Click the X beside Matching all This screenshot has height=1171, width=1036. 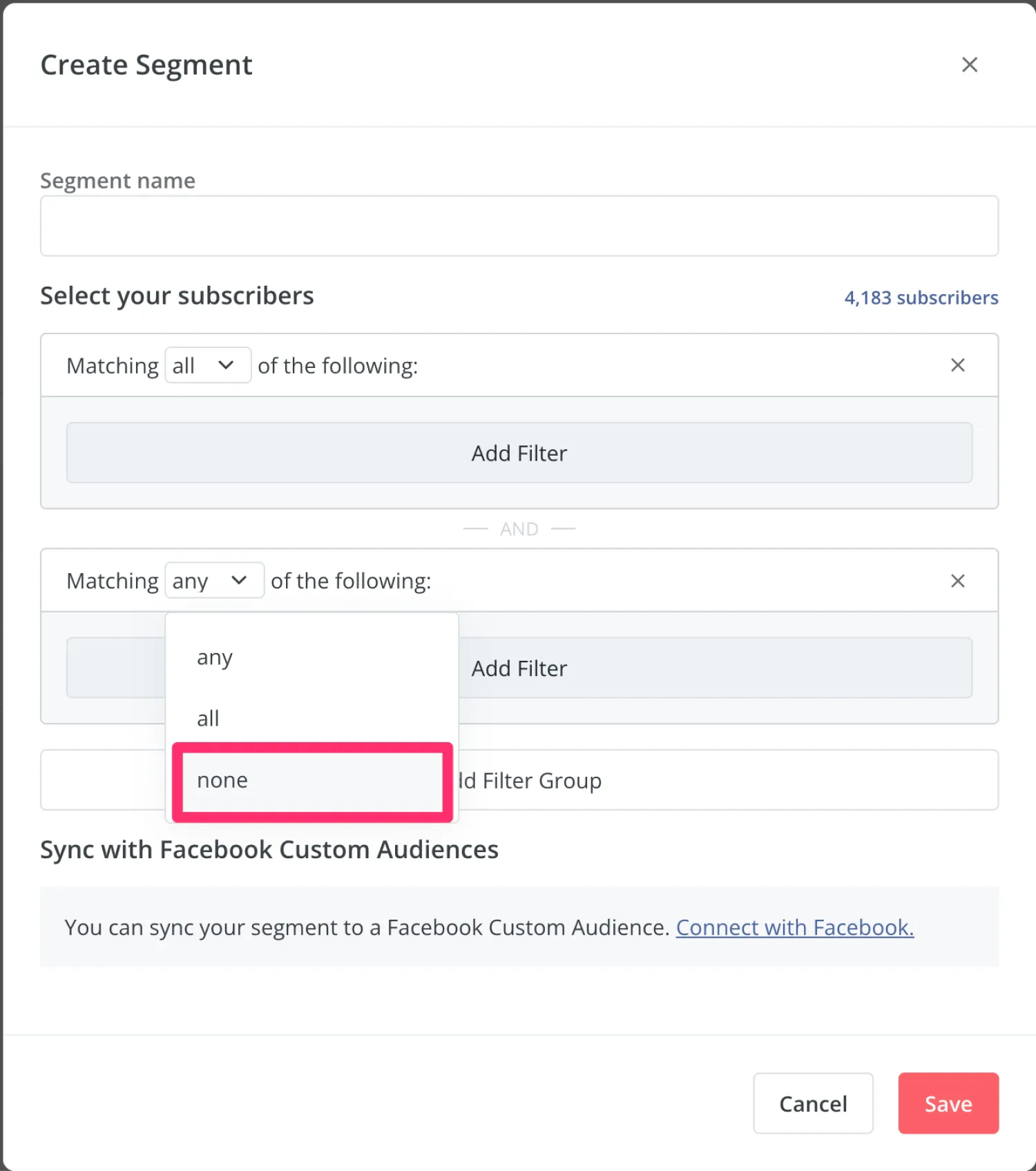[x=958, y=365]
